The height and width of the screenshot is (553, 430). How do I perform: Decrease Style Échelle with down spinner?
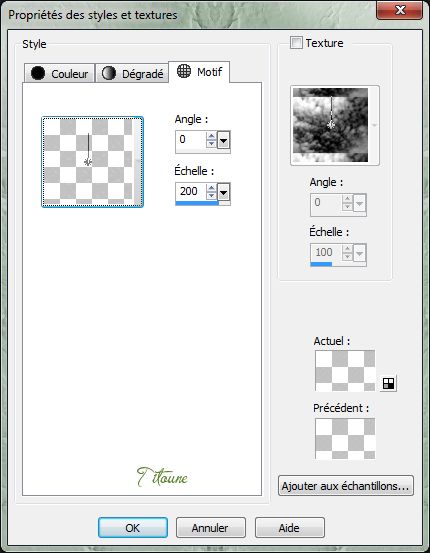tap(211, 196)
